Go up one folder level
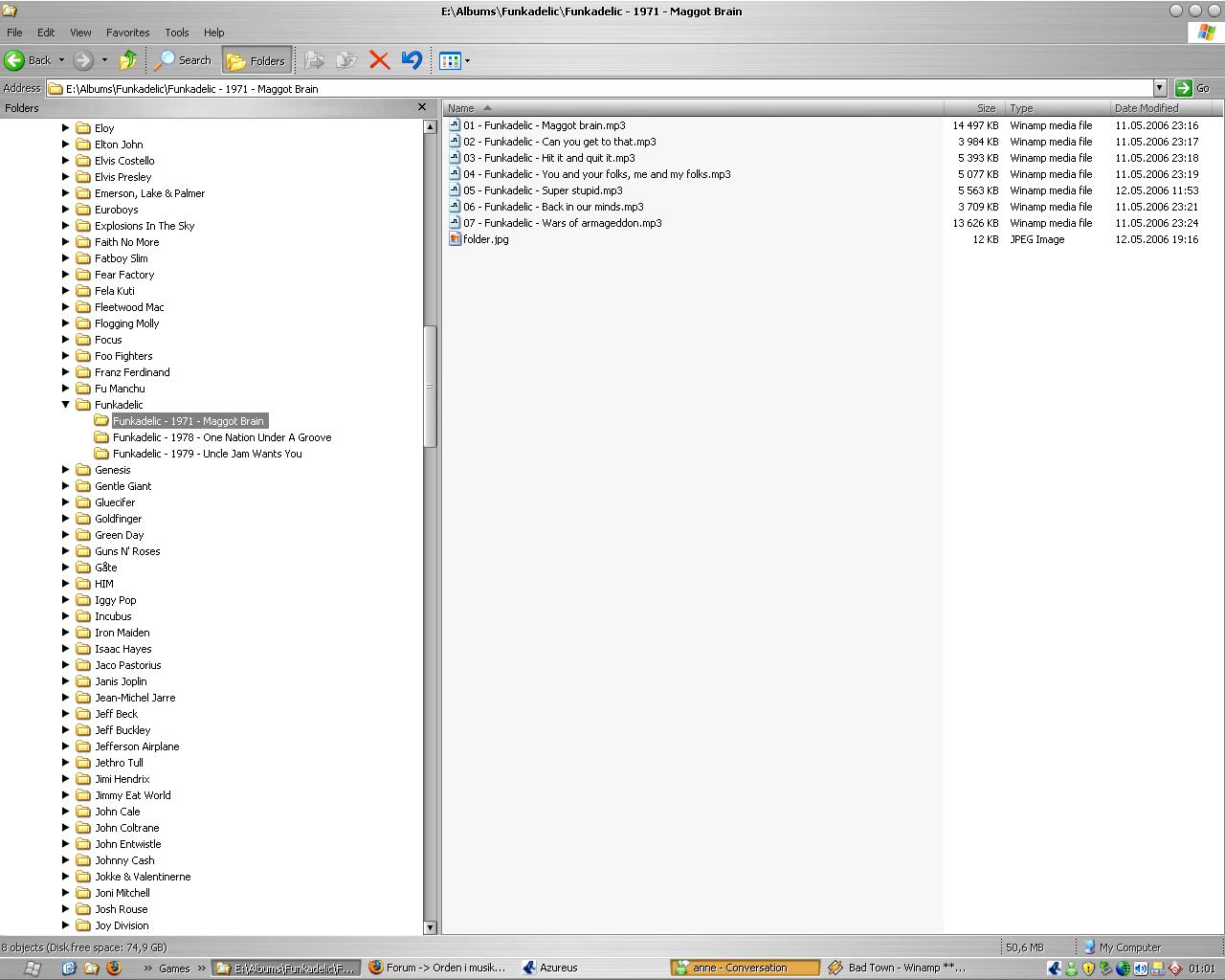 point(128,60)
